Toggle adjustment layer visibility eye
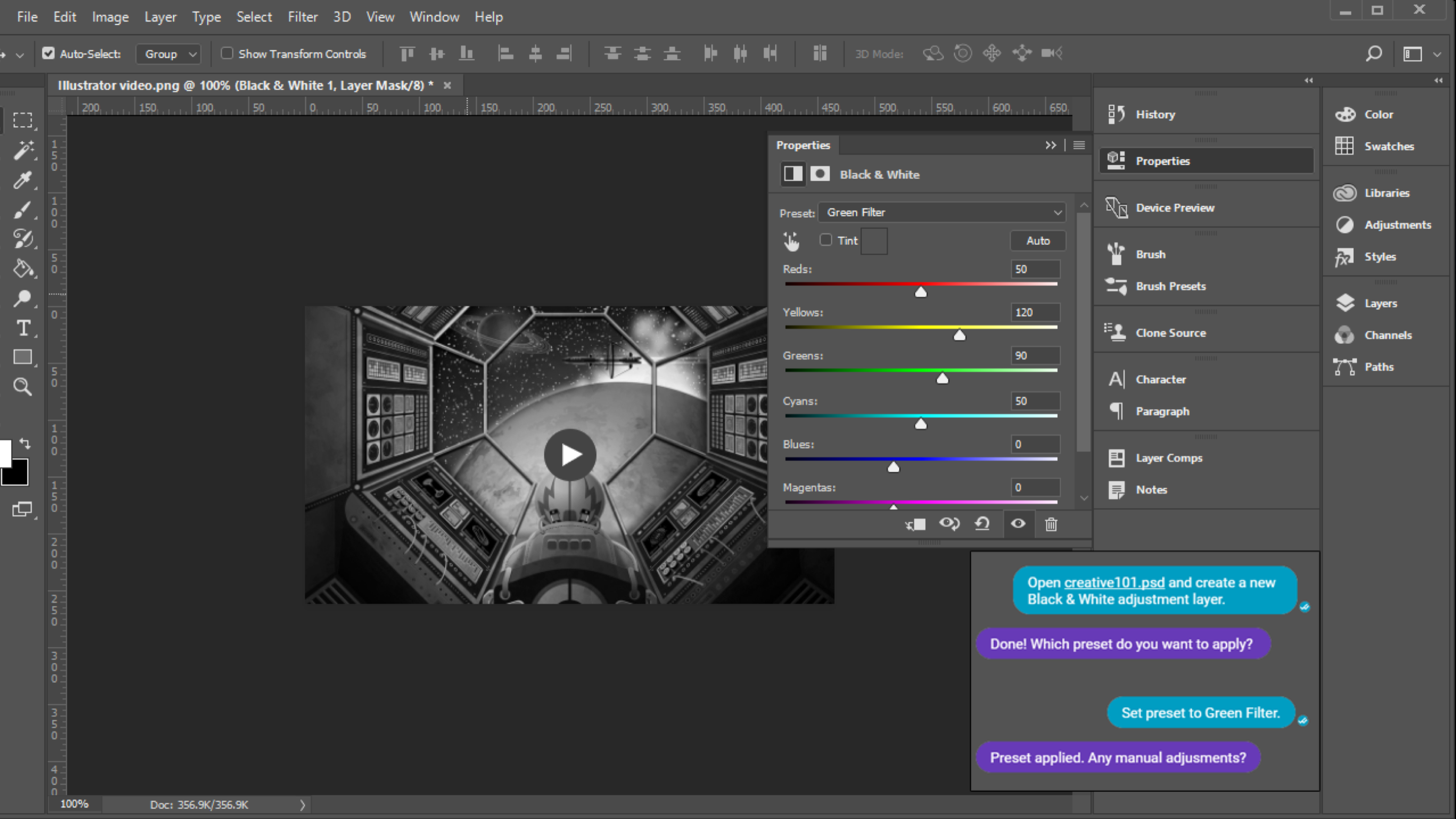Viewport: 1456px width, 819px height. [x=1018, y=524]
